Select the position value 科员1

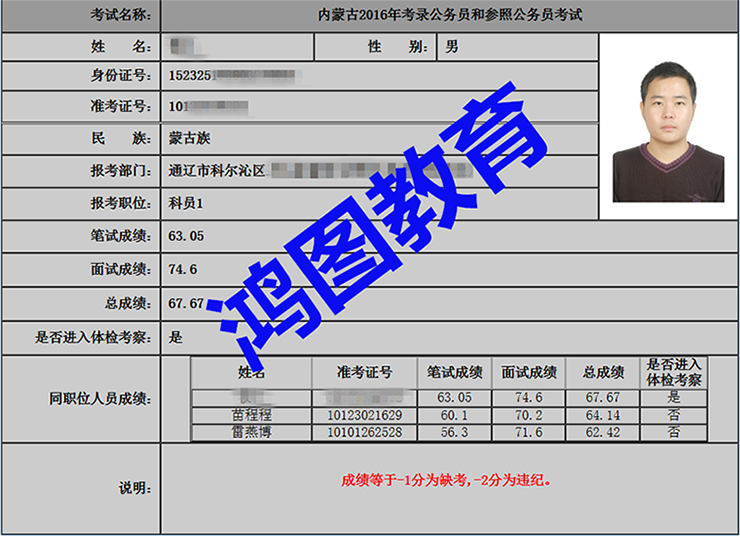click(x=185, y=203)
